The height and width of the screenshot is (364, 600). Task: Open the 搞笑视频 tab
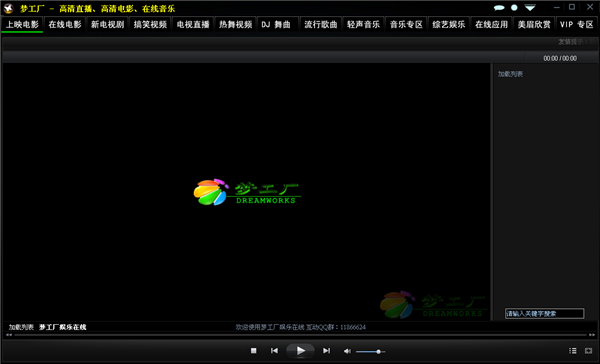[150, 24]
